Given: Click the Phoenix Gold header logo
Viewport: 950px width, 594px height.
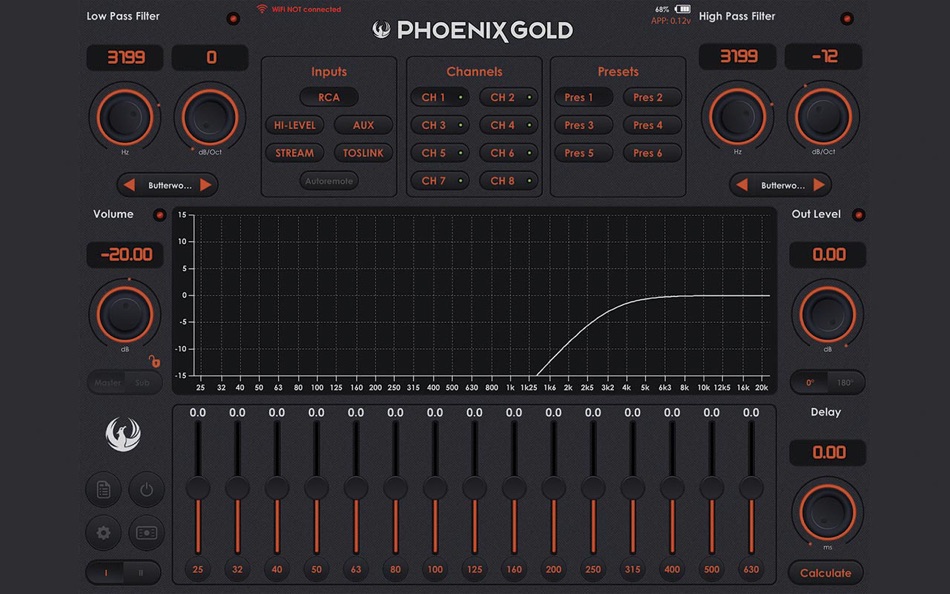Looking at the screenshot, I should (x=473, y=30).
